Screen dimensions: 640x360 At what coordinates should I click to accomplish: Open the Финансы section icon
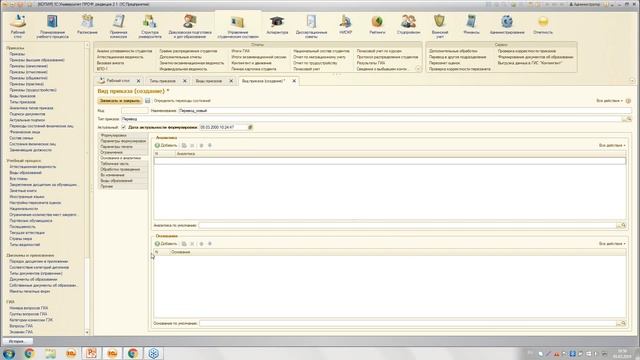pos(471,24)
